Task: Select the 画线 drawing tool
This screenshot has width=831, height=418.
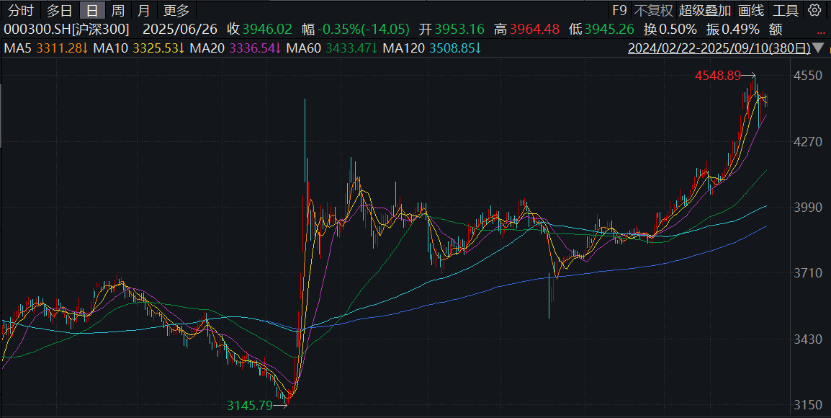Action: tap(750, 11)
